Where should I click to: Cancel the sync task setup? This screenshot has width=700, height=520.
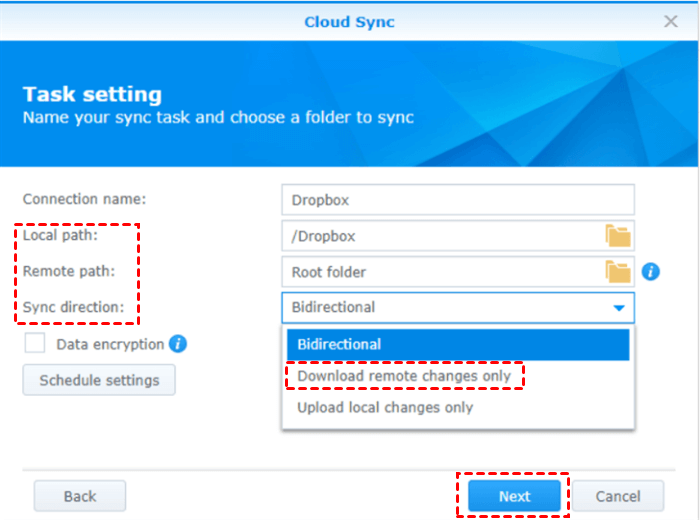coord(618,496)
